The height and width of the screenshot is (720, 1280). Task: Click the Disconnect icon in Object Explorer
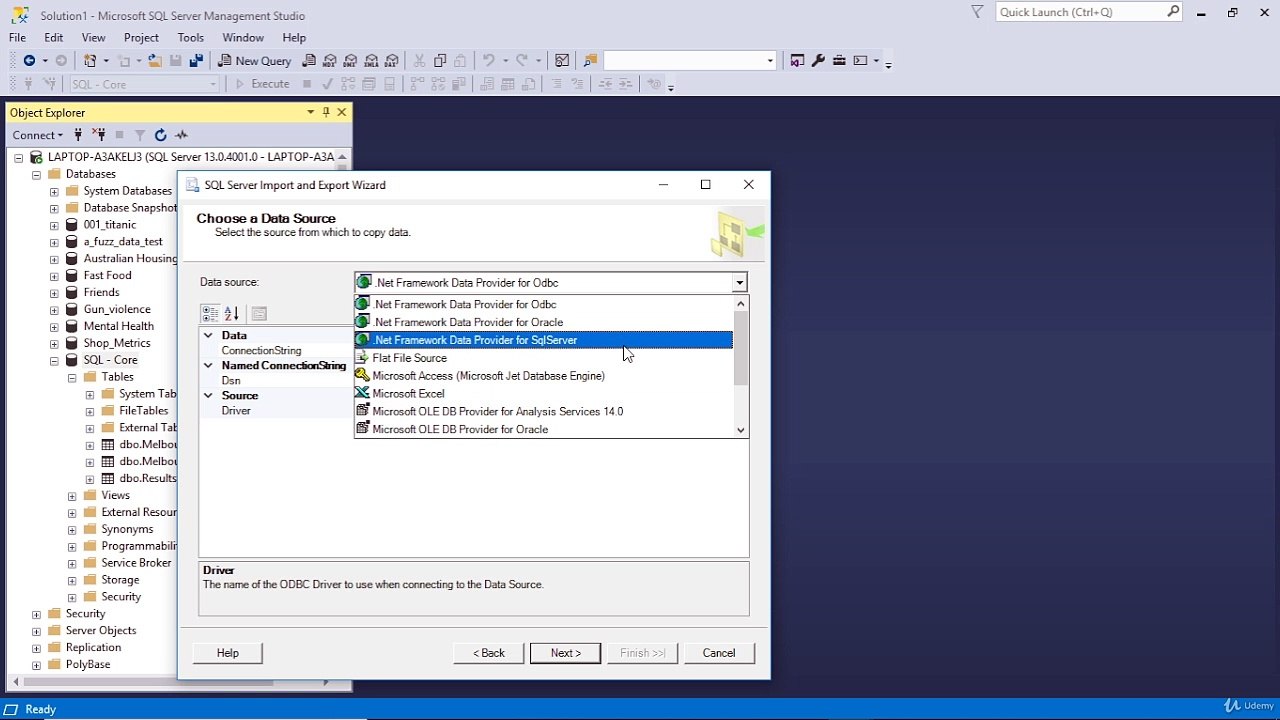click(98, 135)
